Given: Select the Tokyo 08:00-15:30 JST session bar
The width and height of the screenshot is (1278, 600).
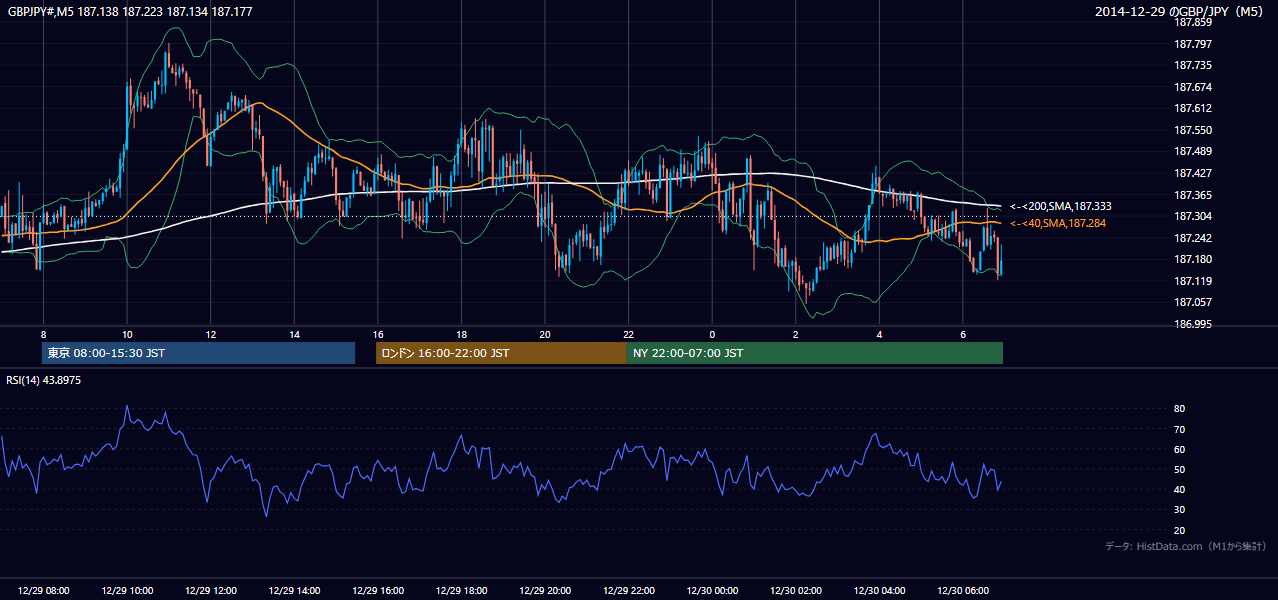Looking at the screenshot, I should click(x=198, y=353).
